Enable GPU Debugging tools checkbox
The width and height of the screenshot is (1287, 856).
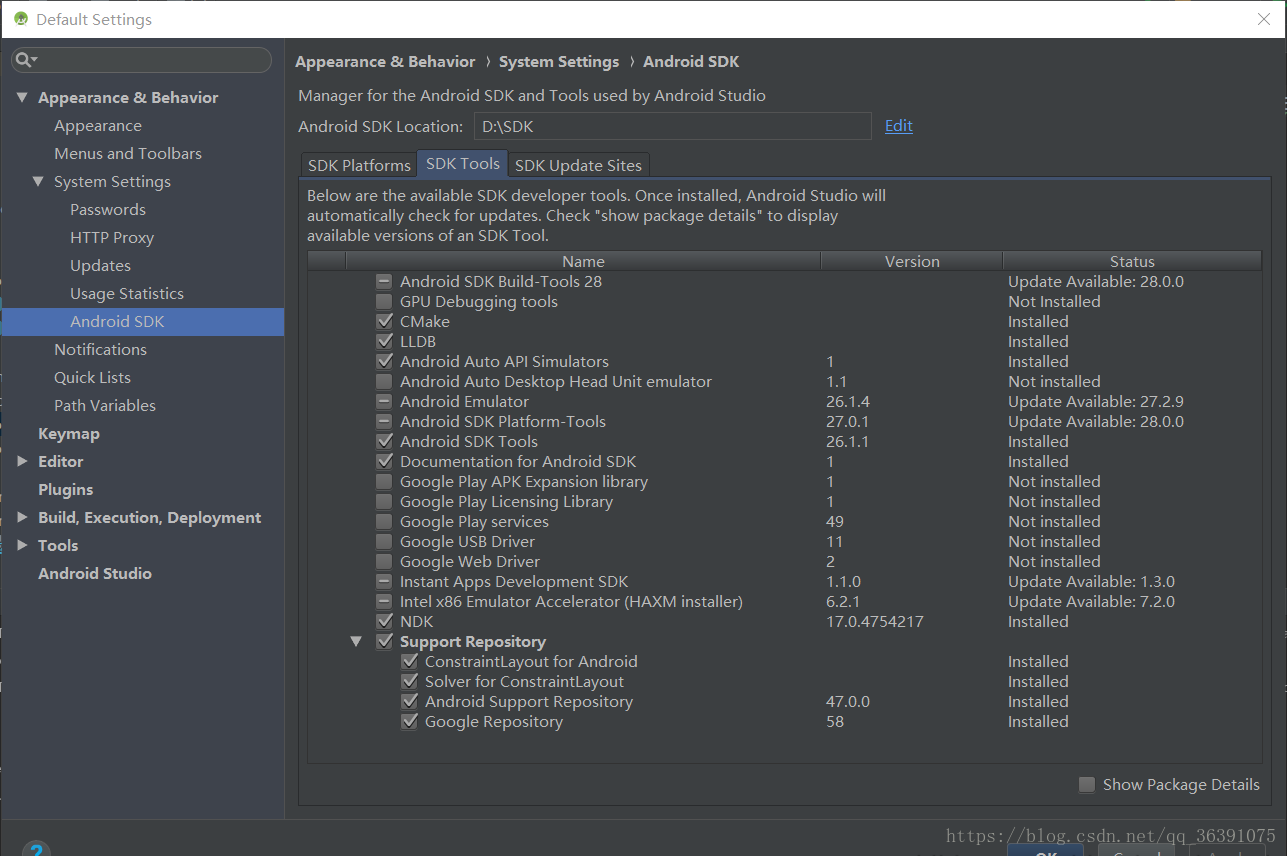click(x=384, y=302)
